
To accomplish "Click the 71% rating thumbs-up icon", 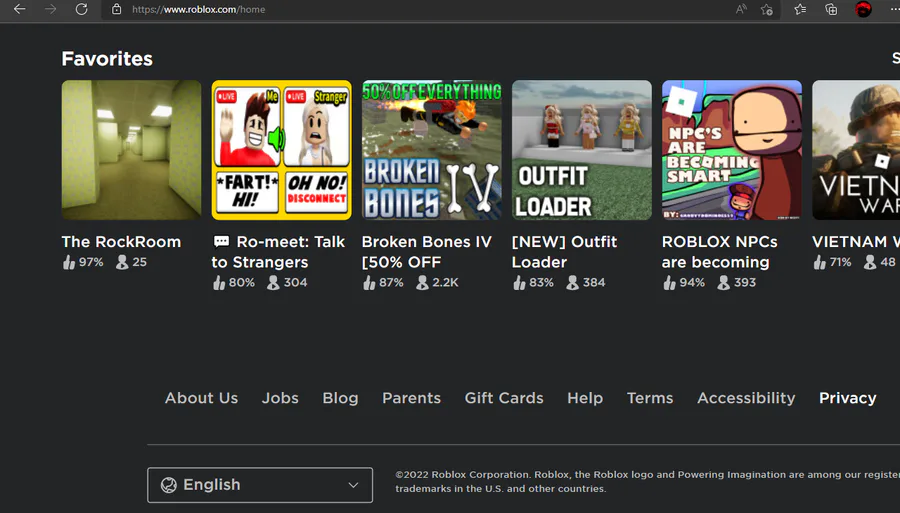I will coord(819,262).
